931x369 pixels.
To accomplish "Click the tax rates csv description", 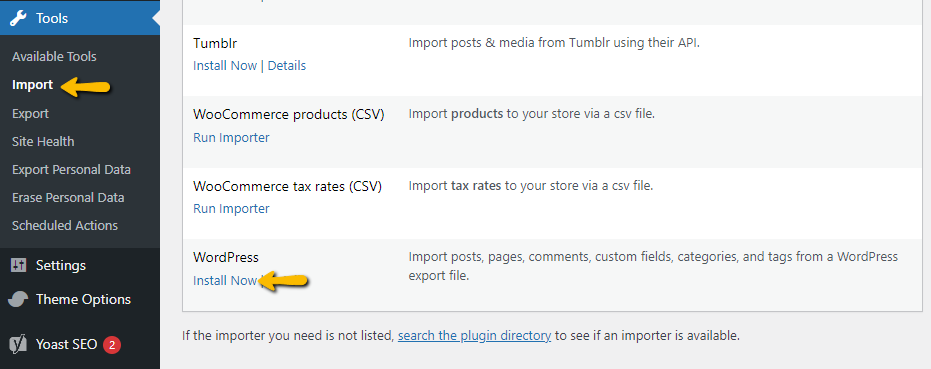I will (x=531, y=186).
